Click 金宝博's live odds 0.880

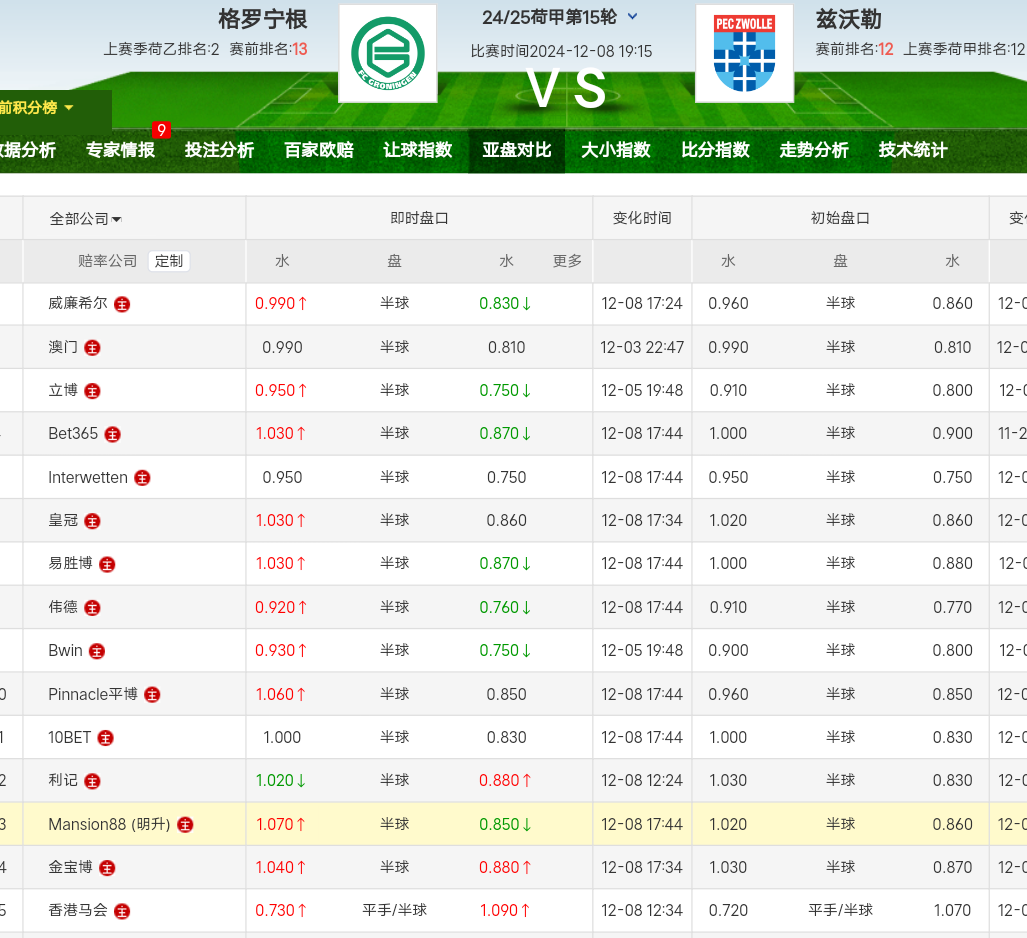coord(505,867)
